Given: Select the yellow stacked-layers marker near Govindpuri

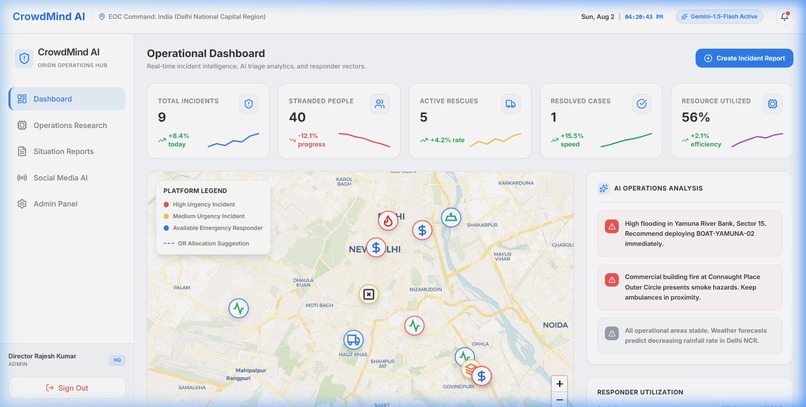Looking at the screenshot, I should pos(469,368).
